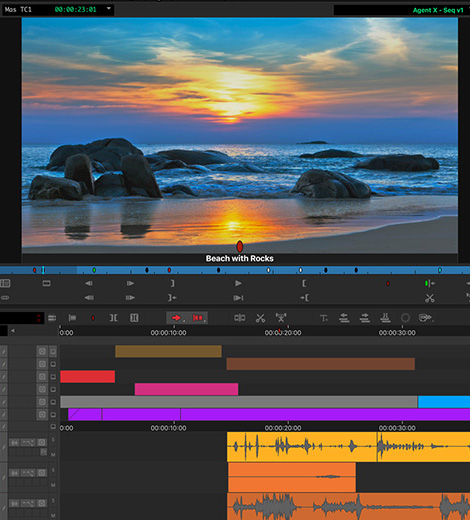470x520 pixels.
Task: Jump to the cyan marker at the position bar's end
Action: tap(440, 270)
